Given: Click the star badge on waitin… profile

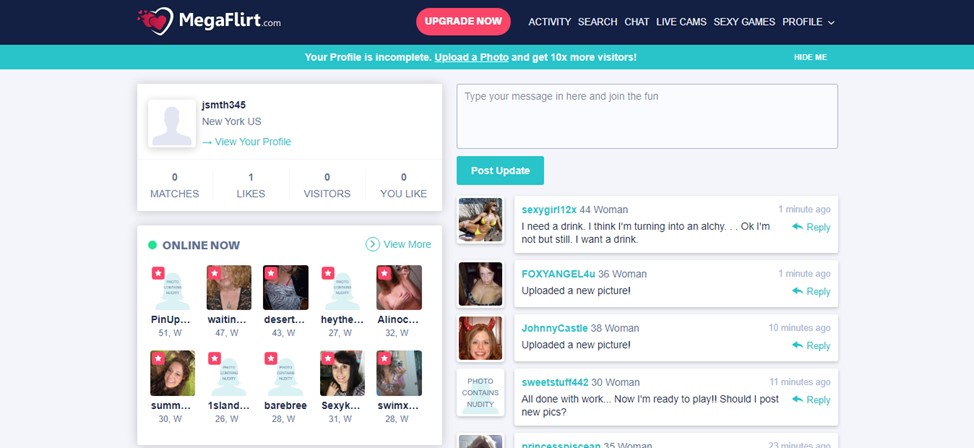Looking at the screenshot, I should click(x=214, y=273).
